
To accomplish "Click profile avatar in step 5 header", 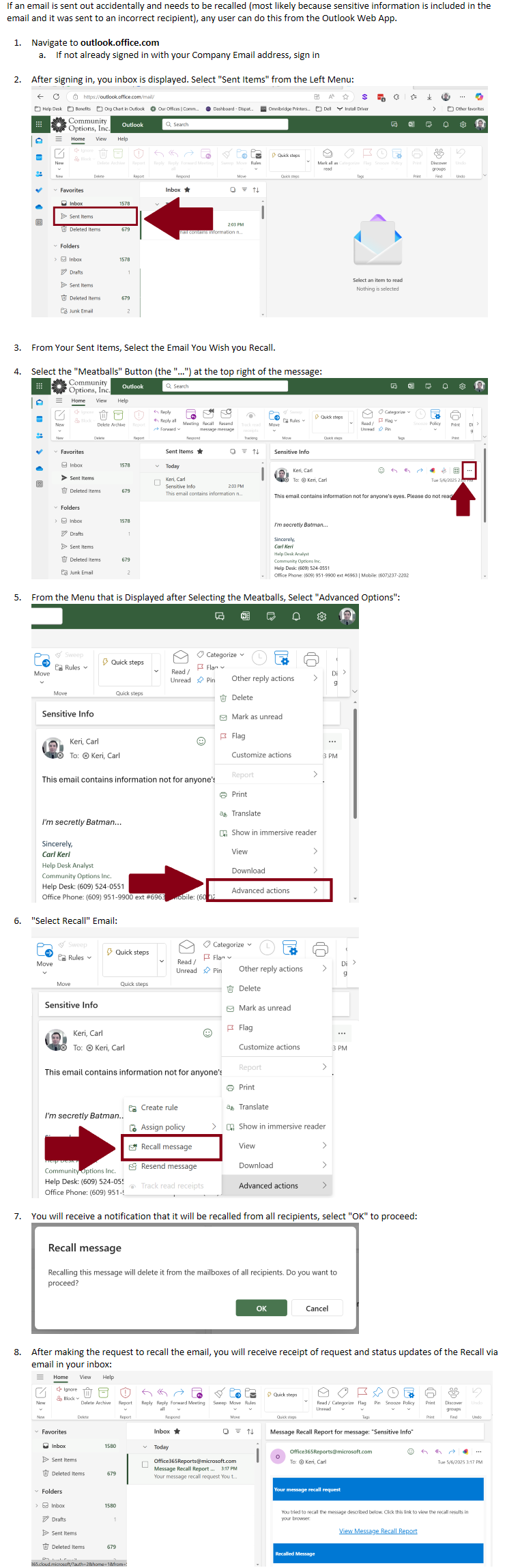I will click(x=347, y=616).
